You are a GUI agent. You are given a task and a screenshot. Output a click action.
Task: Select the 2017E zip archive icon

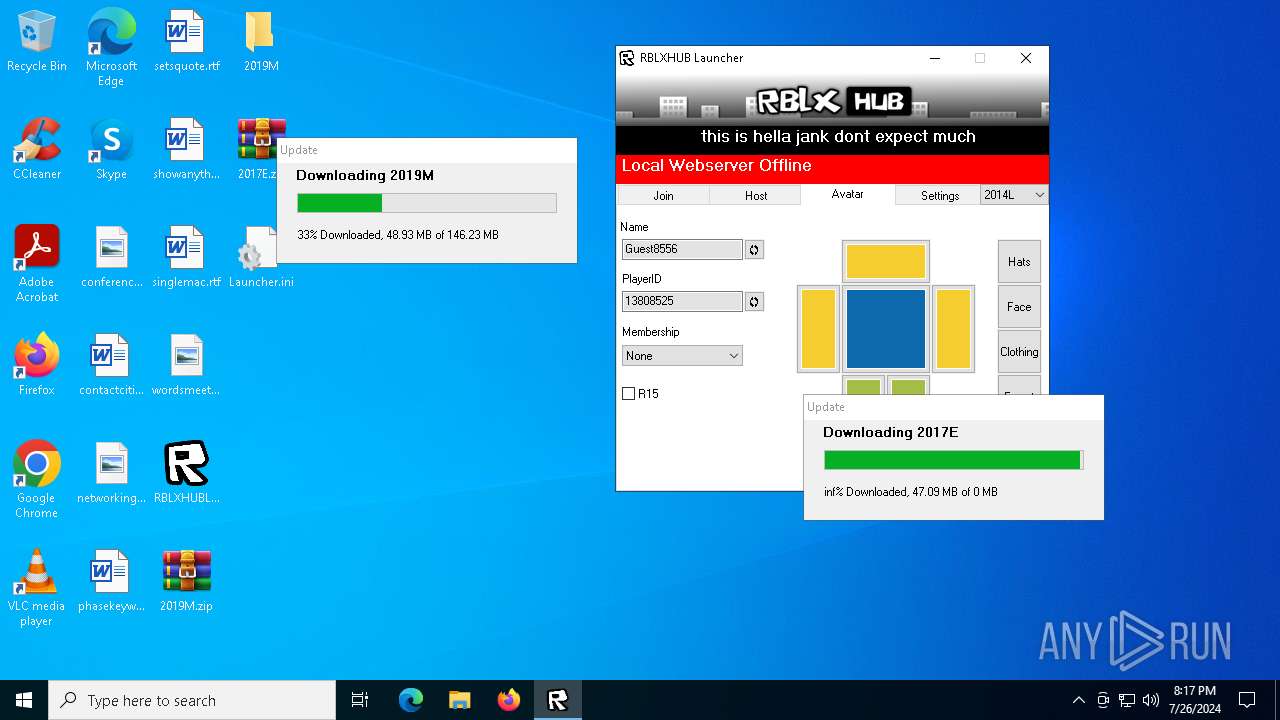pos(258,150)
